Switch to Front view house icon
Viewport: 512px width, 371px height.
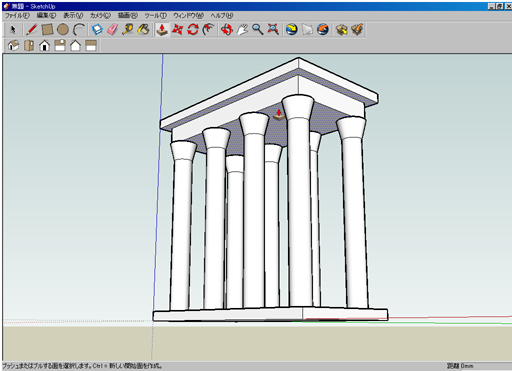44,45
